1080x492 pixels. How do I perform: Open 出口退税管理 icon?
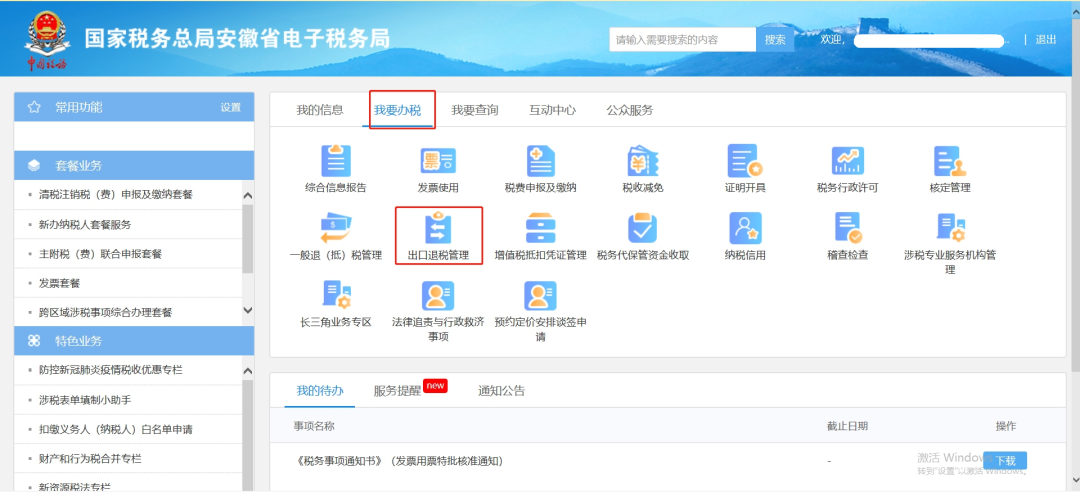coord(438,229)
